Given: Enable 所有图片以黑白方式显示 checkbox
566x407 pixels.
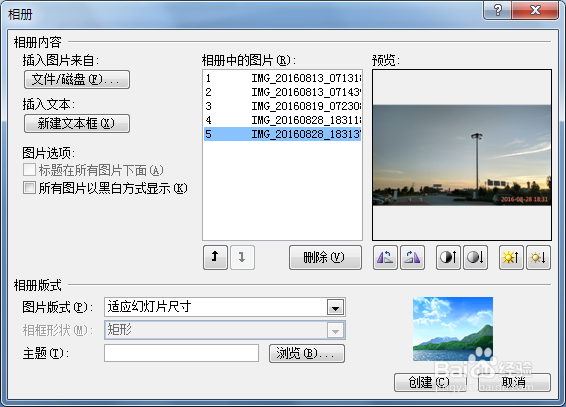Looking at the screenshot, I should pyautogui.click(x=29, y=188).
